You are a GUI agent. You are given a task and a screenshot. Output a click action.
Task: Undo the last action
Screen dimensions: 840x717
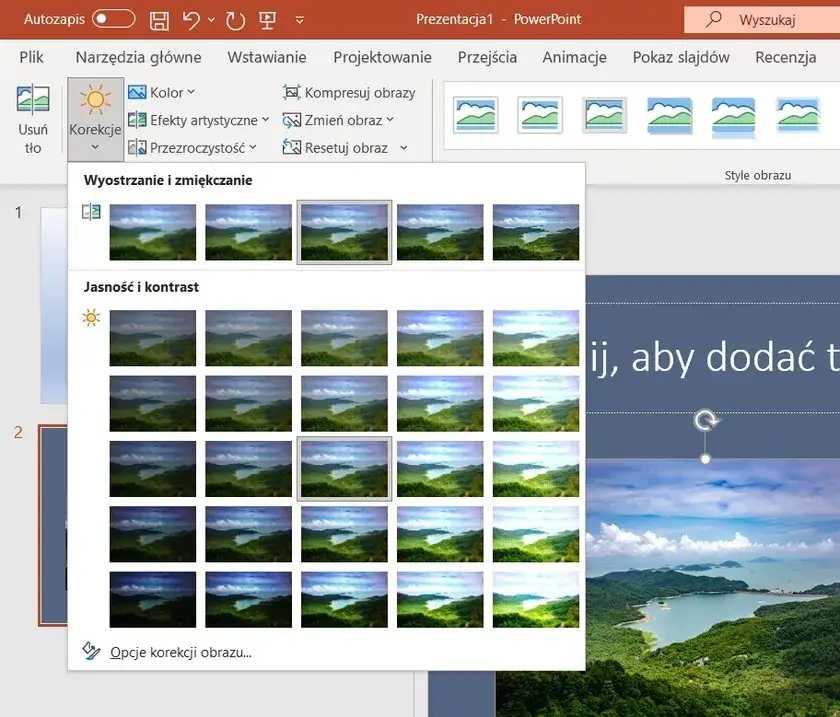(x=192, y=18)
